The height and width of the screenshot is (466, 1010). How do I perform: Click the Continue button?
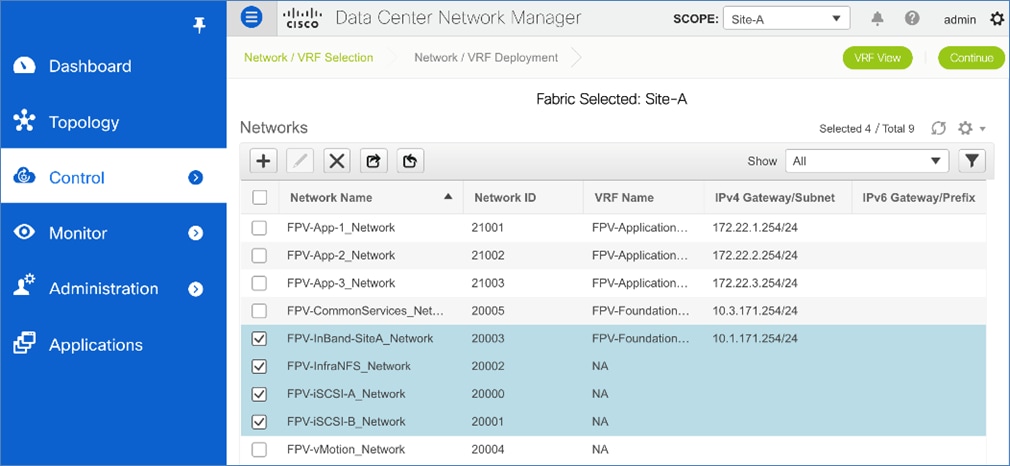[x=971, y=58]
